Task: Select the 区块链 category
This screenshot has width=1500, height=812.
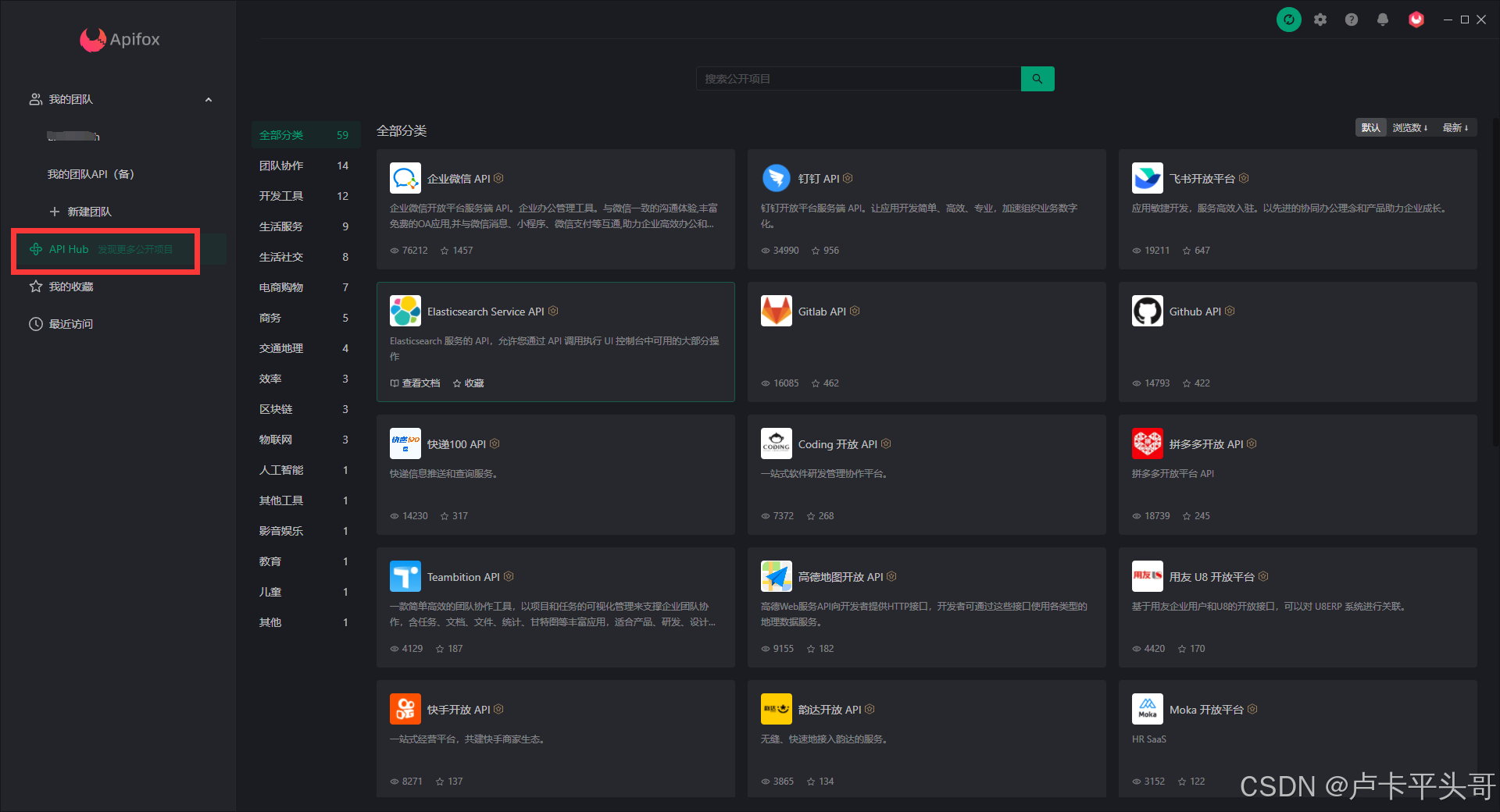Action: point(305,409)
